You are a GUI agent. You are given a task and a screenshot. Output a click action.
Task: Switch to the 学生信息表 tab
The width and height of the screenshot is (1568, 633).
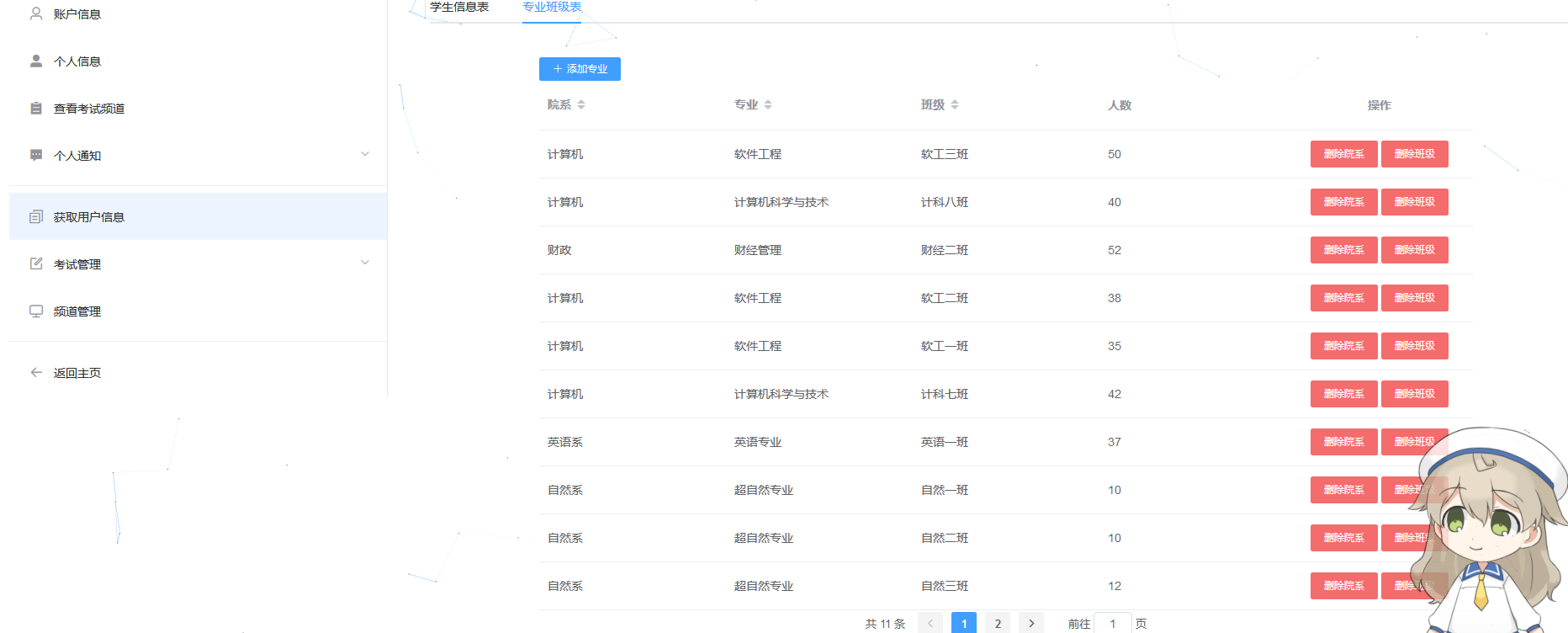459,8
